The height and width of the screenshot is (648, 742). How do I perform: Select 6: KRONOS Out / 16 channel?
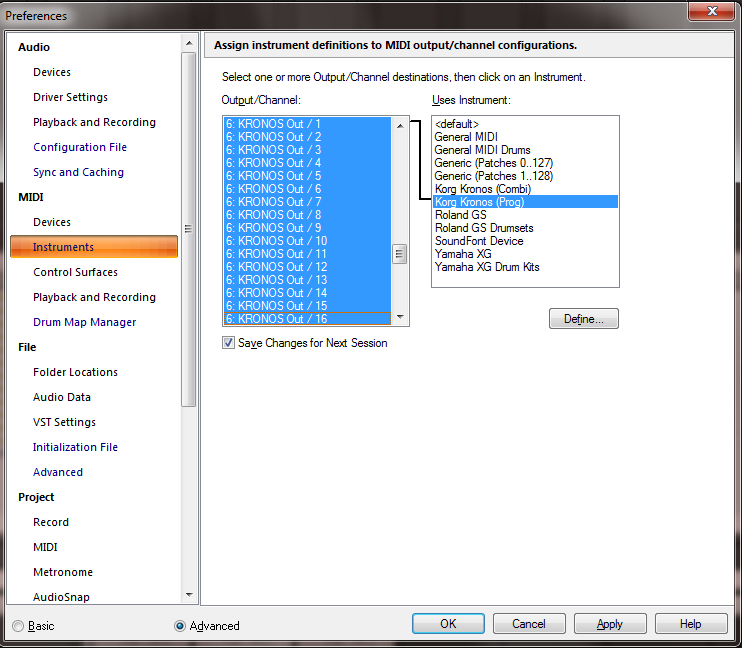tap(307, 319)
